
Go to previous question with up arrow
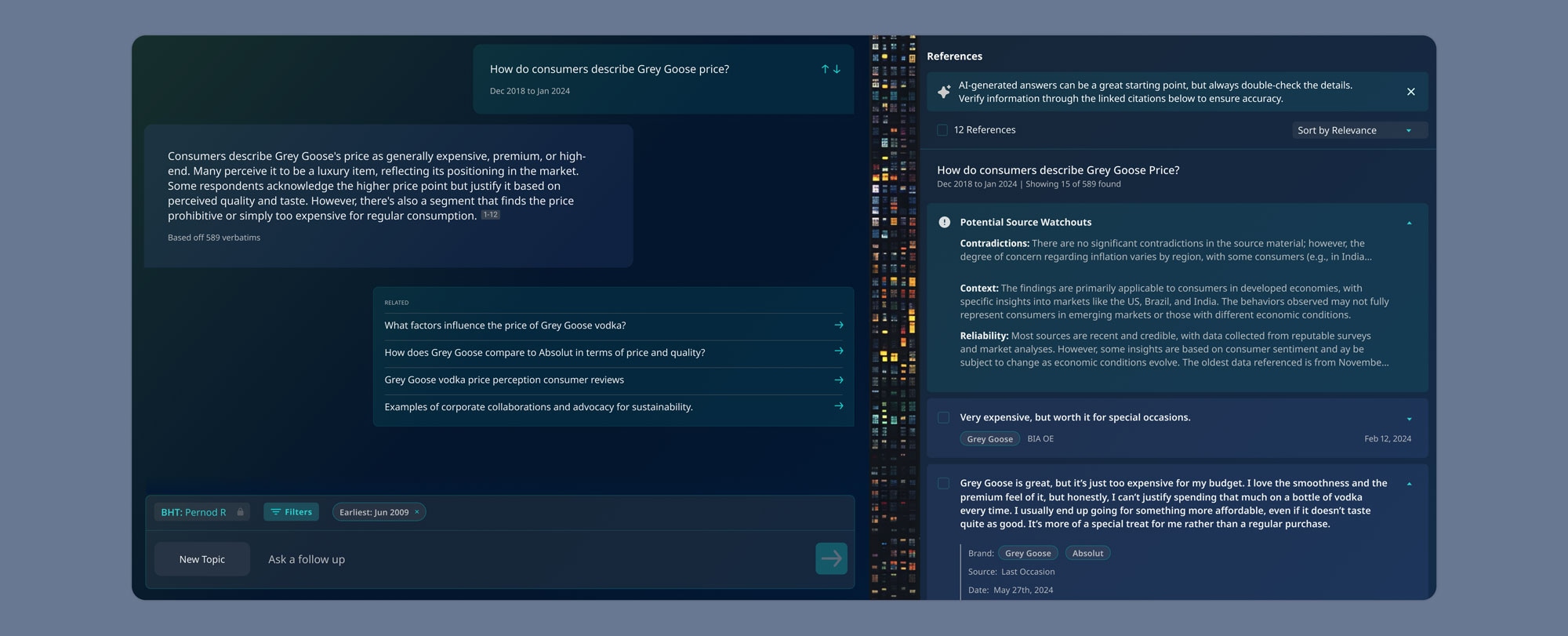825,69
